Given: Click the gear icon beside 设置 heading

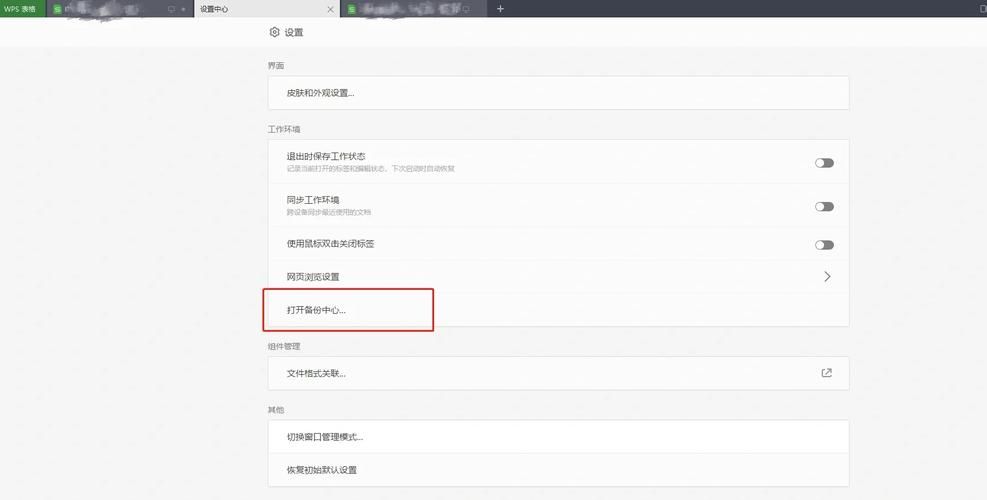Looking at the screenshot, I should [274, 32].
